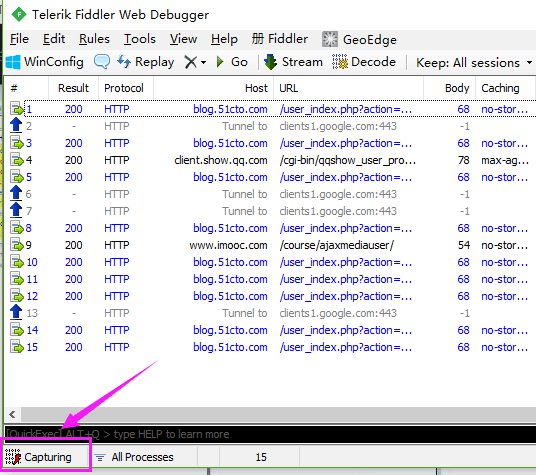Open the File menu
Viewport: 536px width, 475px height.
(x=19, y=39)
